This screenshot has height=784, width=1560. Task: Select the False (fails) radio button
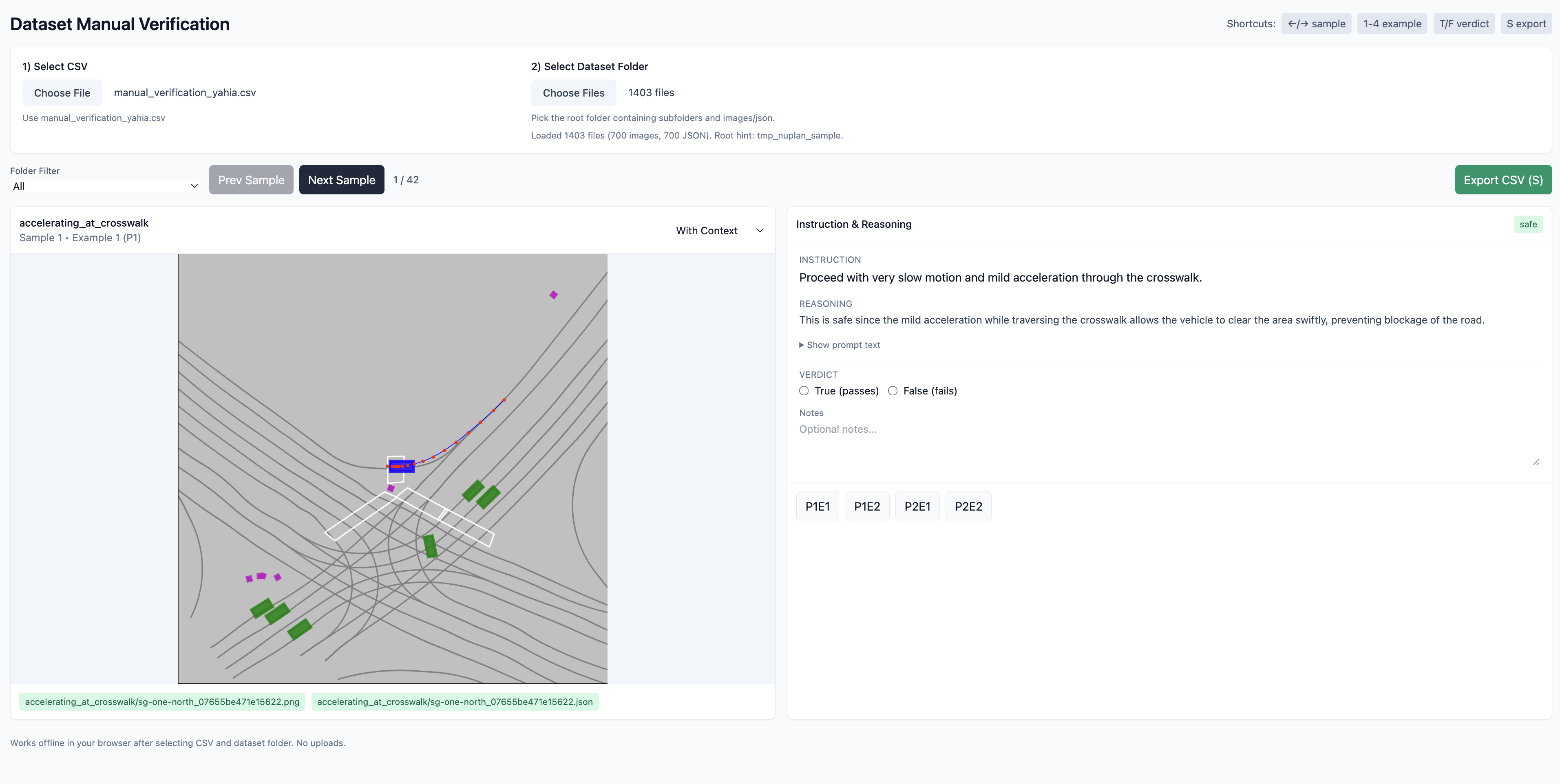893,390
